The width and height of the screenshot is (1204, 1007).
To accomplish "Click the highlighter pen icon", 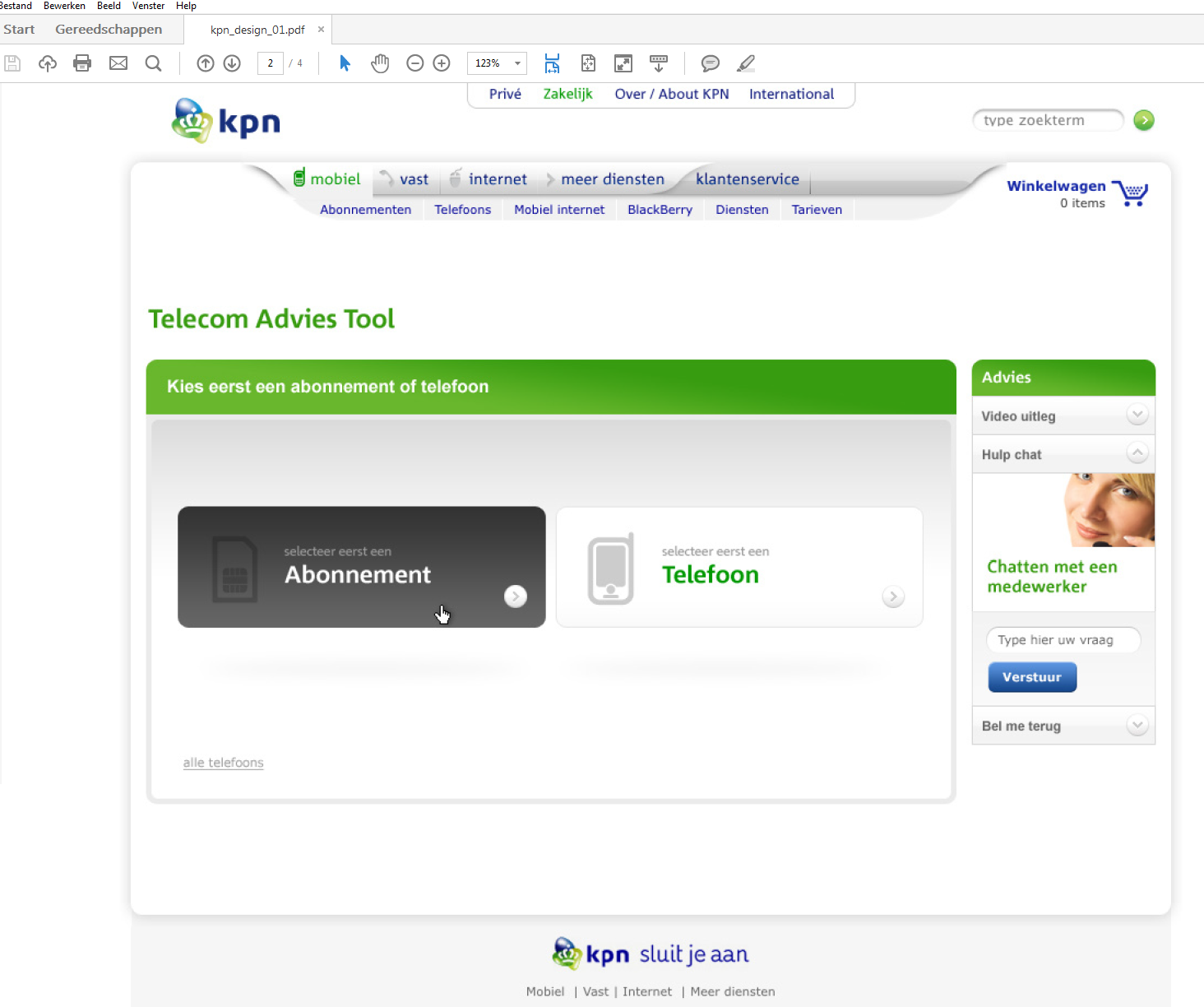I will (x=746, y=63).
